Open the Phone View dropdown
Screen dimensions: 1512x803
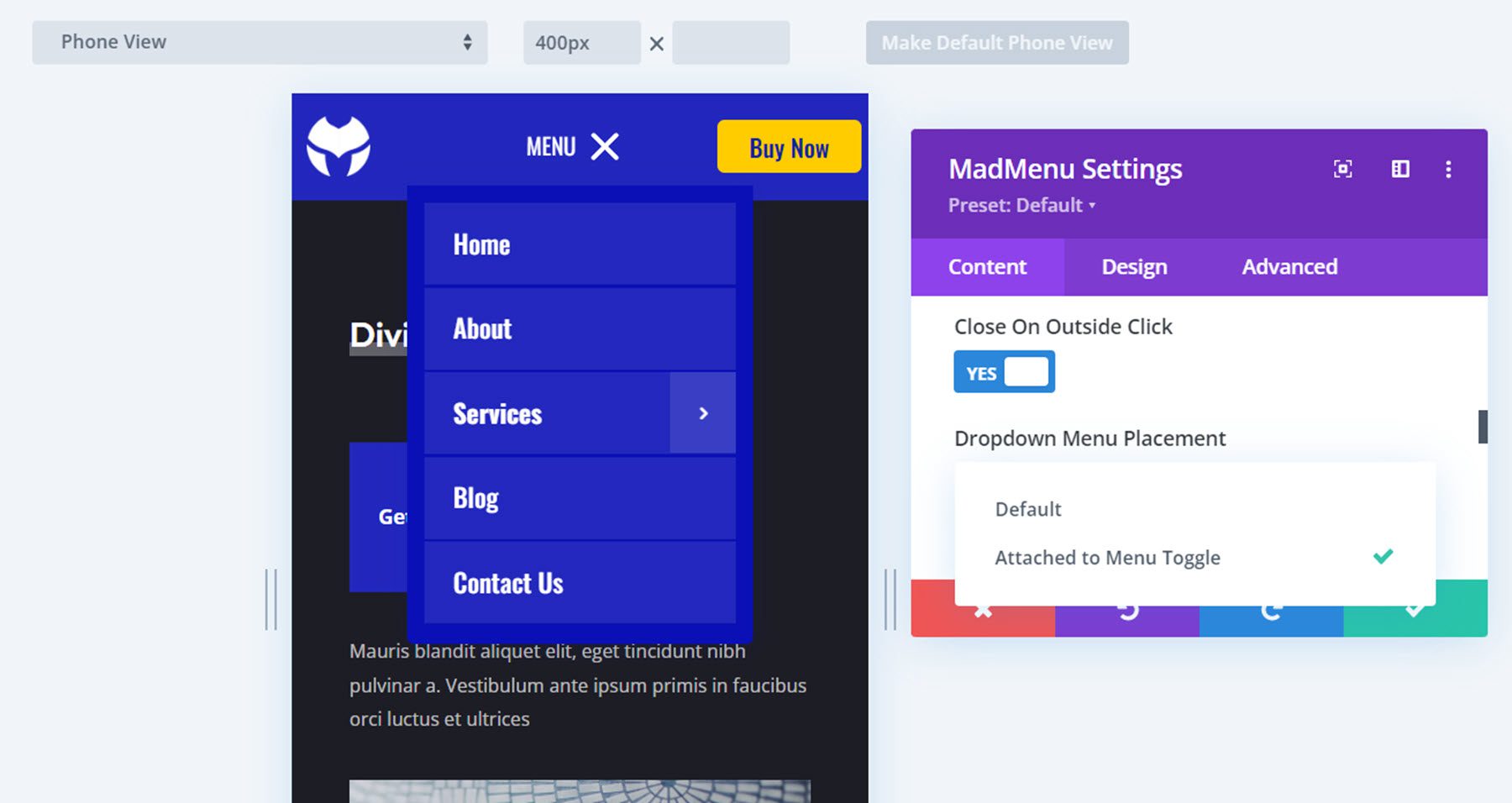pyautogui.click(x=259, y=41)
